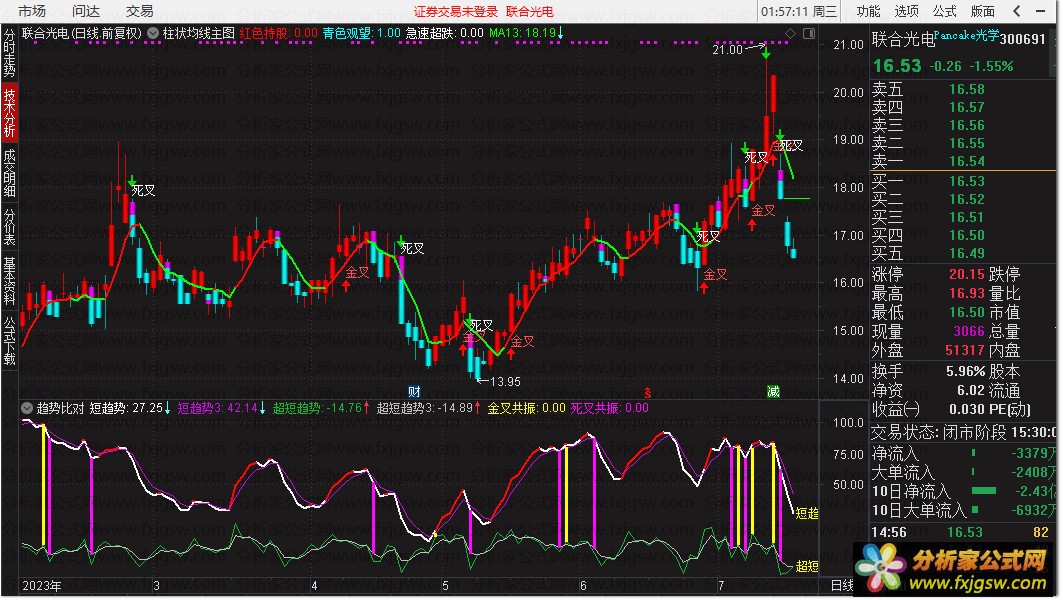
Task: Click the diamond icon at chart top-right
Action: tap(790, 33)
